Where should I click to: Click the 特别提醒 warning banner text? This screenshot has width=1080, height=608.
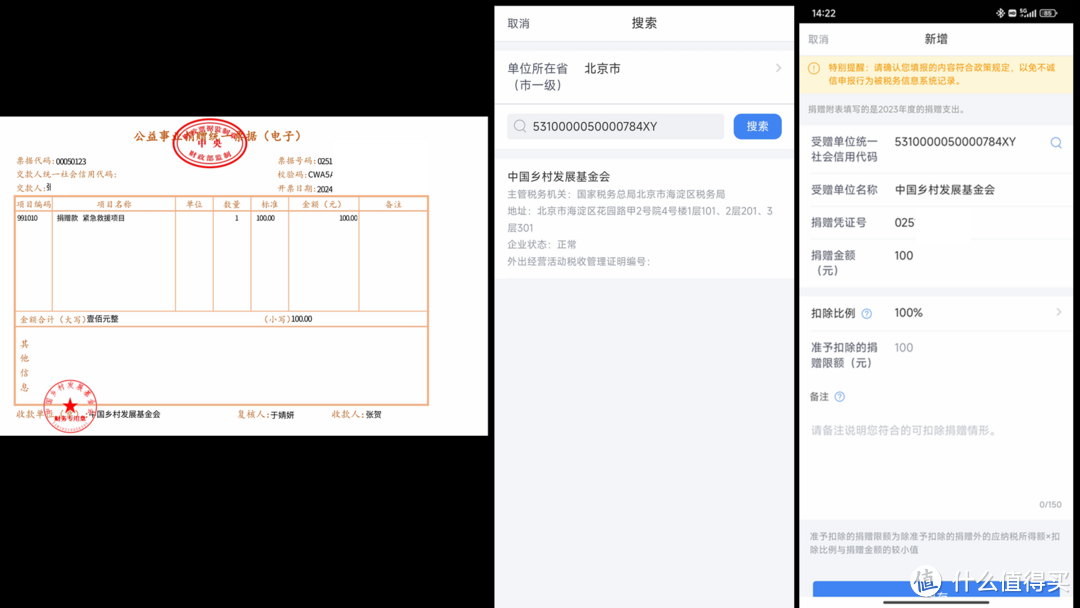[x=941, y=74]
